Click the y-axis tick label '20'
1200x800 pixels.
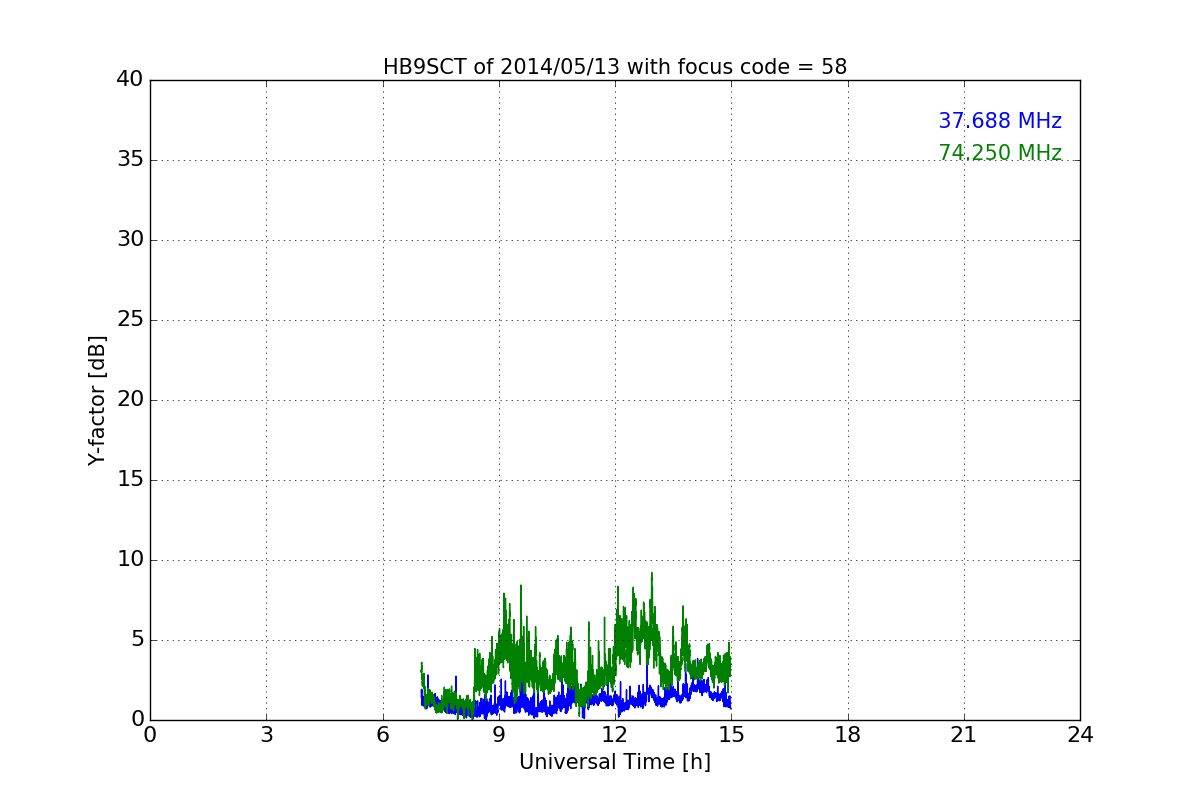tap(130, 400)
